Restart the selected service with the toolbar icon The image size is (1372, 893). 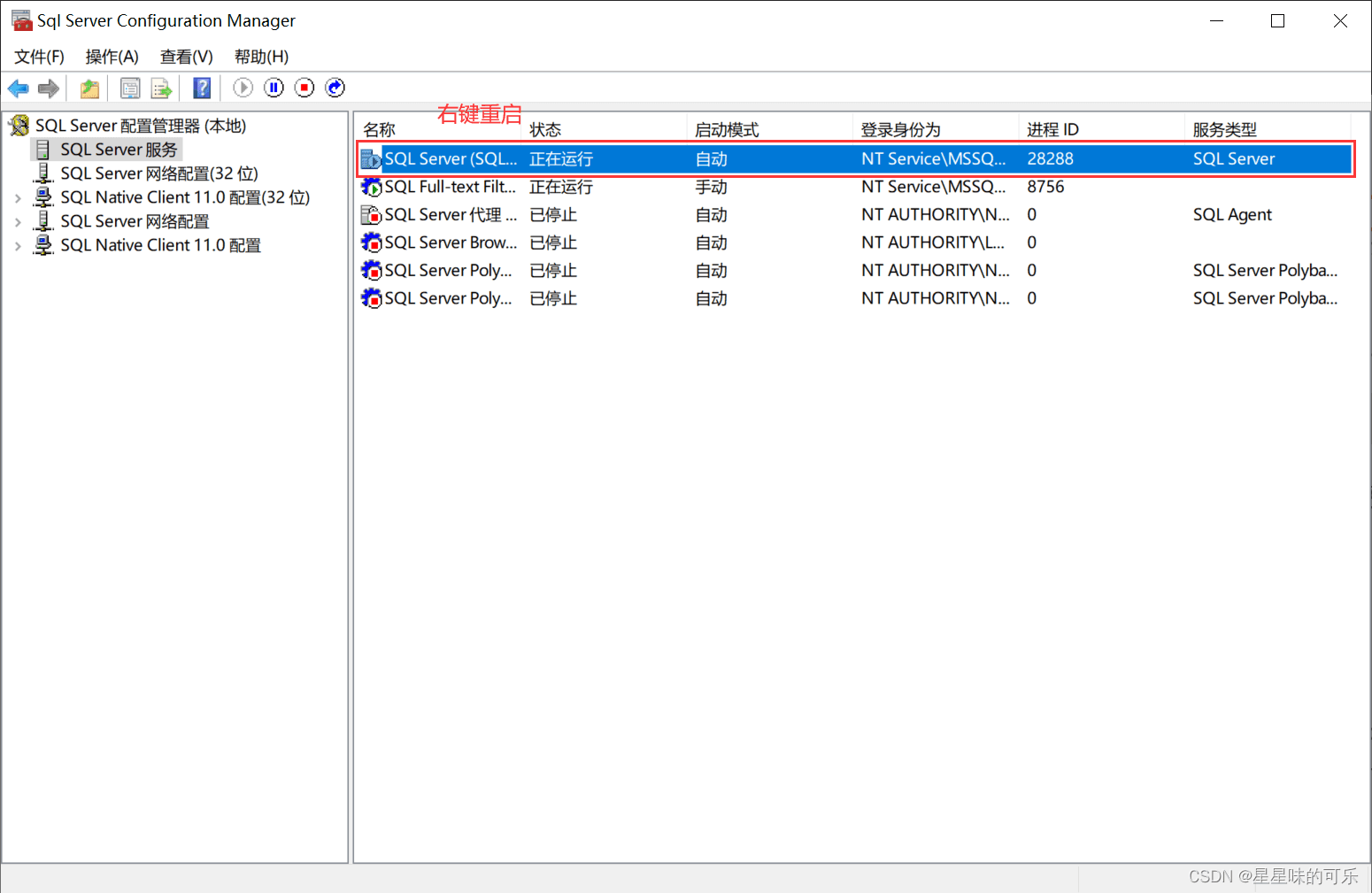tap(335, 88)
